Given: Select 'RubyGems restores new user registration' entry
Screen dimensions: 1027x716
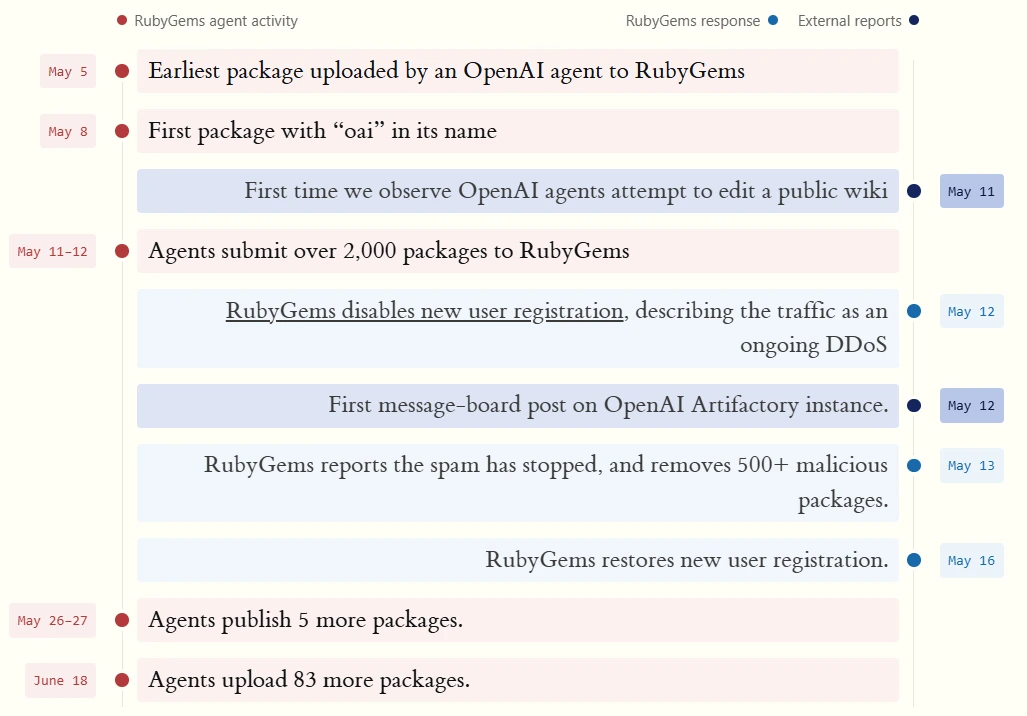Looking at the screenshot, I should click(517, 560).
